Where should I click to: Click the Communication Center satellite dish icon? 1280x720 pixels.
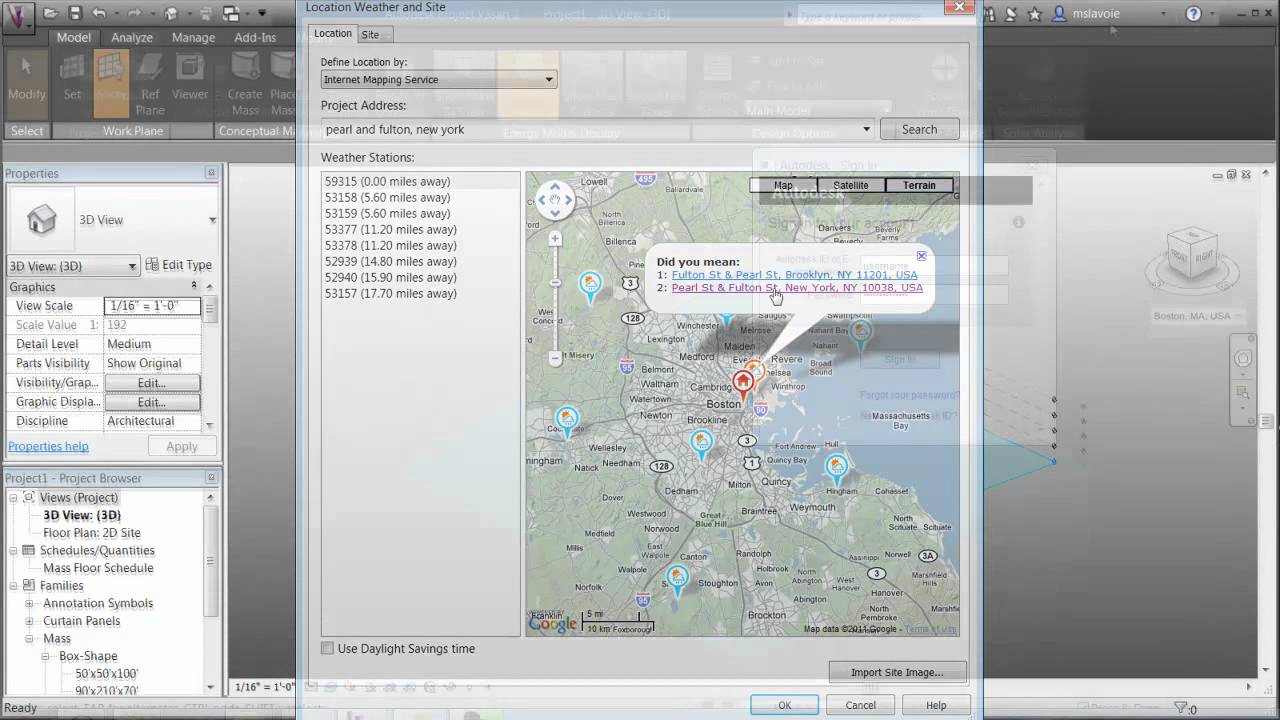click(x=1011, y=14)
